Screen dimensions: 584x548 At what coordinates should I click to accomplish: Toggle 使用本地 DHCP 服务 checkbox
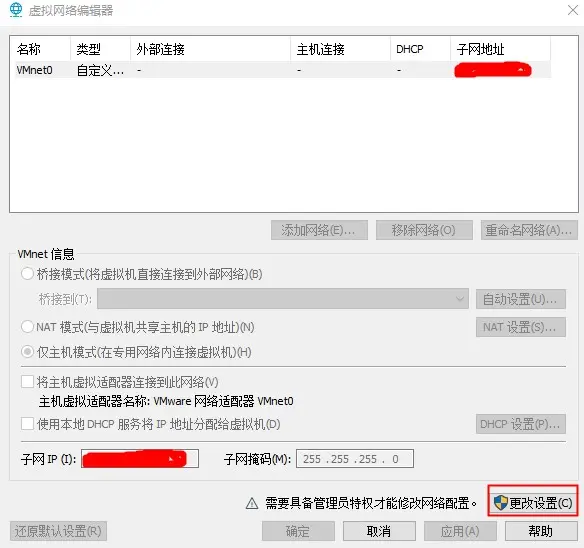click(27, 424)
